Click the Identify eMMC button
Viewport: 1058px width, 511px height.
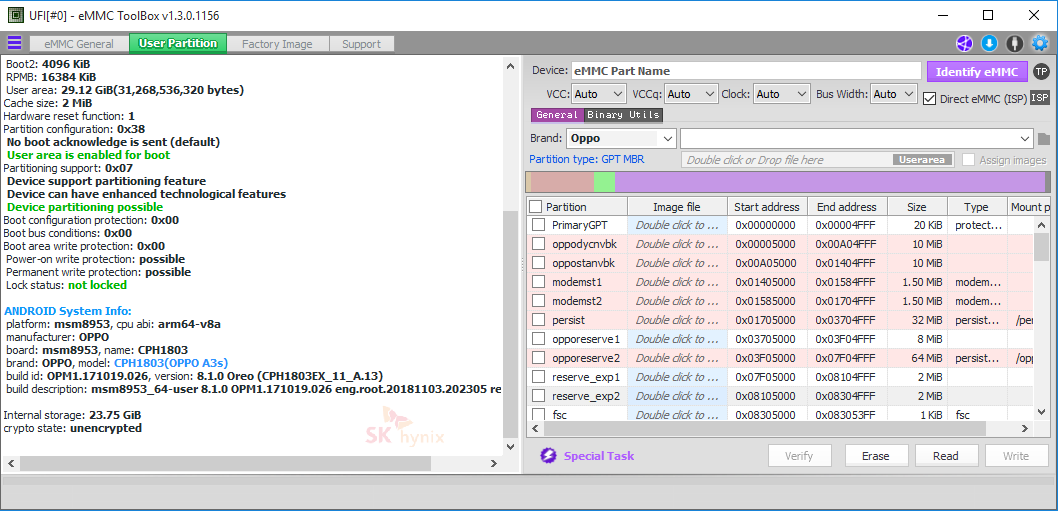click(x=977, y=72)
